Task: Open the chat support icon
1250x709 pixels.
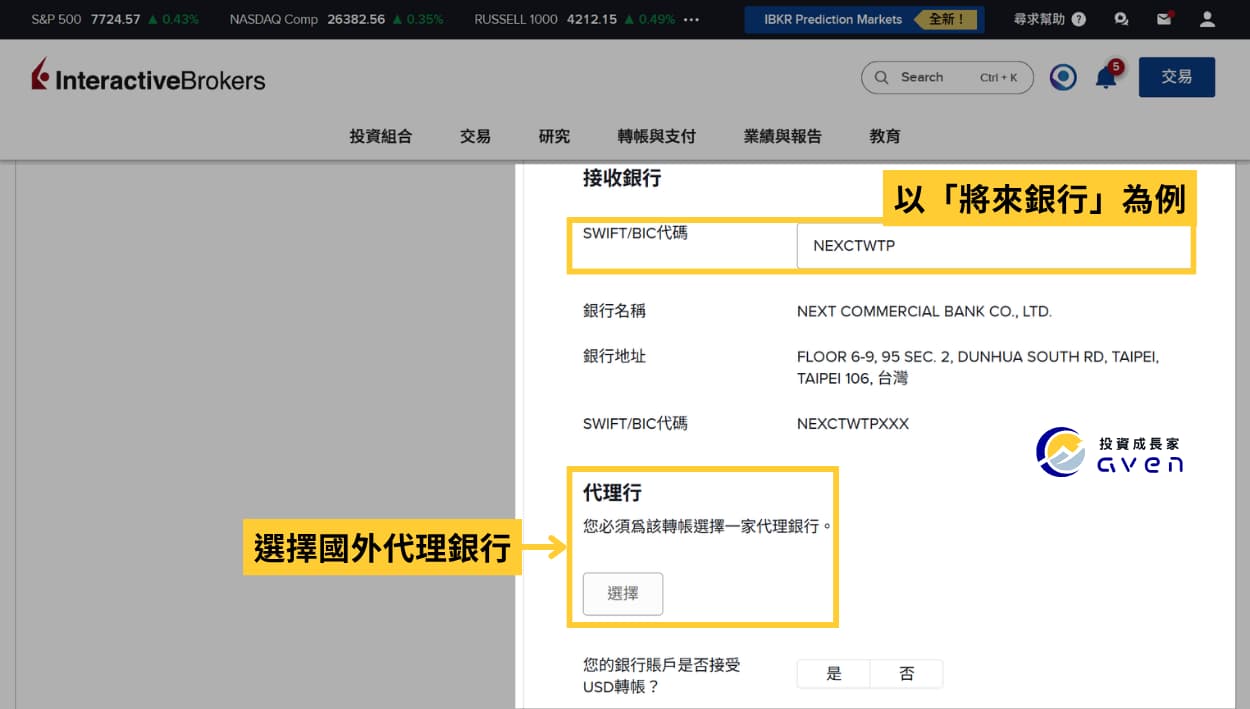Action: pos(1121,19)
